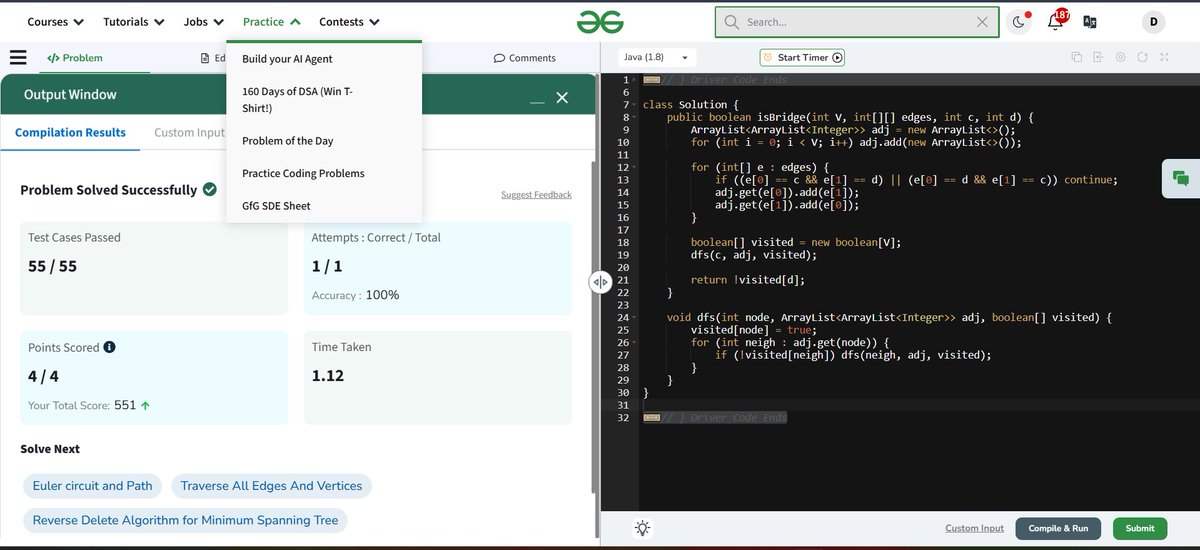Screen dimensions: 1200x550
Task: Click the import/load code icon
Action: click(x=1098, y=58)
